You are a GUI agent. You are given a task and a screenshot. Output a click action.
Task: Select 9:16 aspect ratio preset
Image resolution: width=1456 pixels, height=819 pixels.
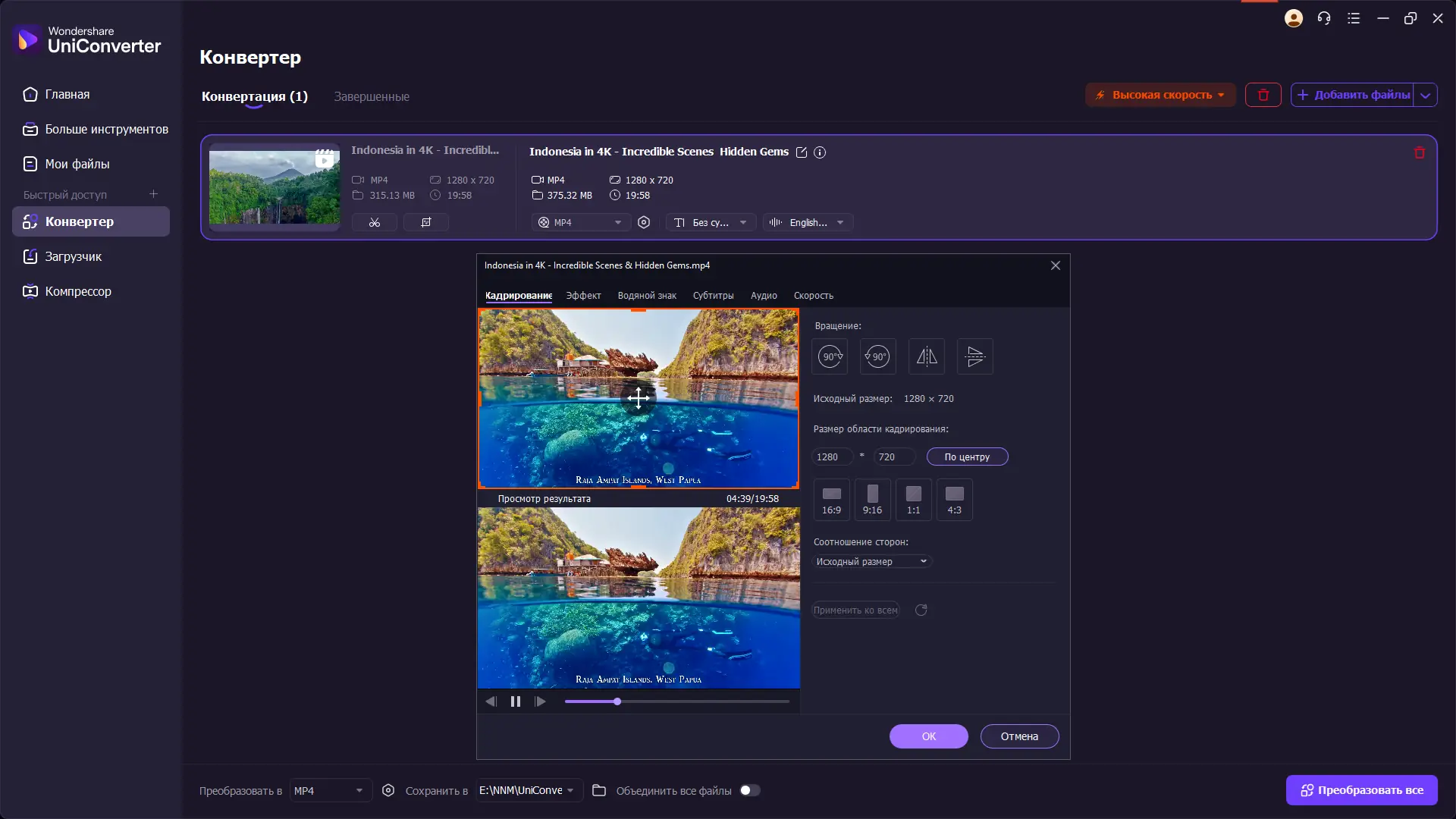point(873,500)
